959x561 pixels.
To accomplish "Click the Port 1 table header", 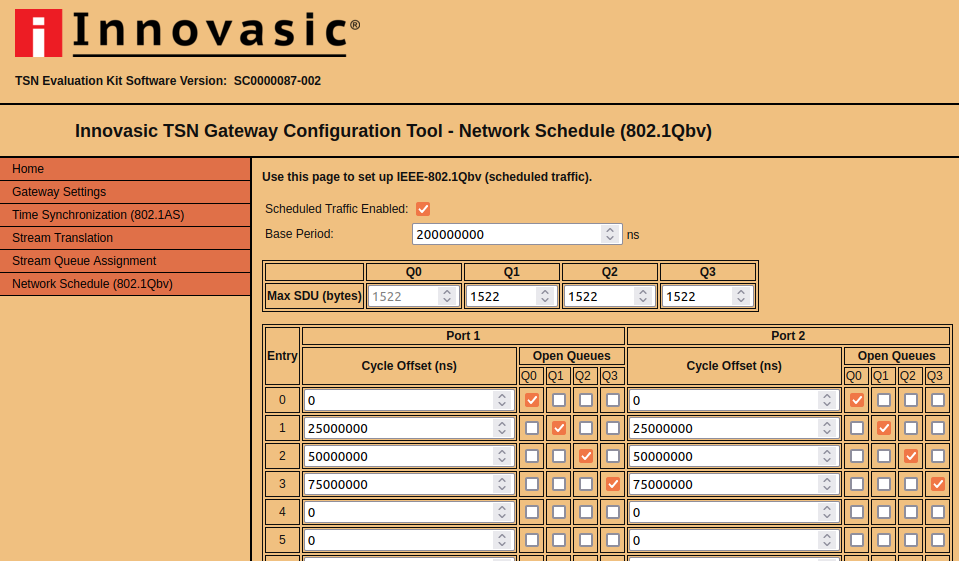I will 463,336.
